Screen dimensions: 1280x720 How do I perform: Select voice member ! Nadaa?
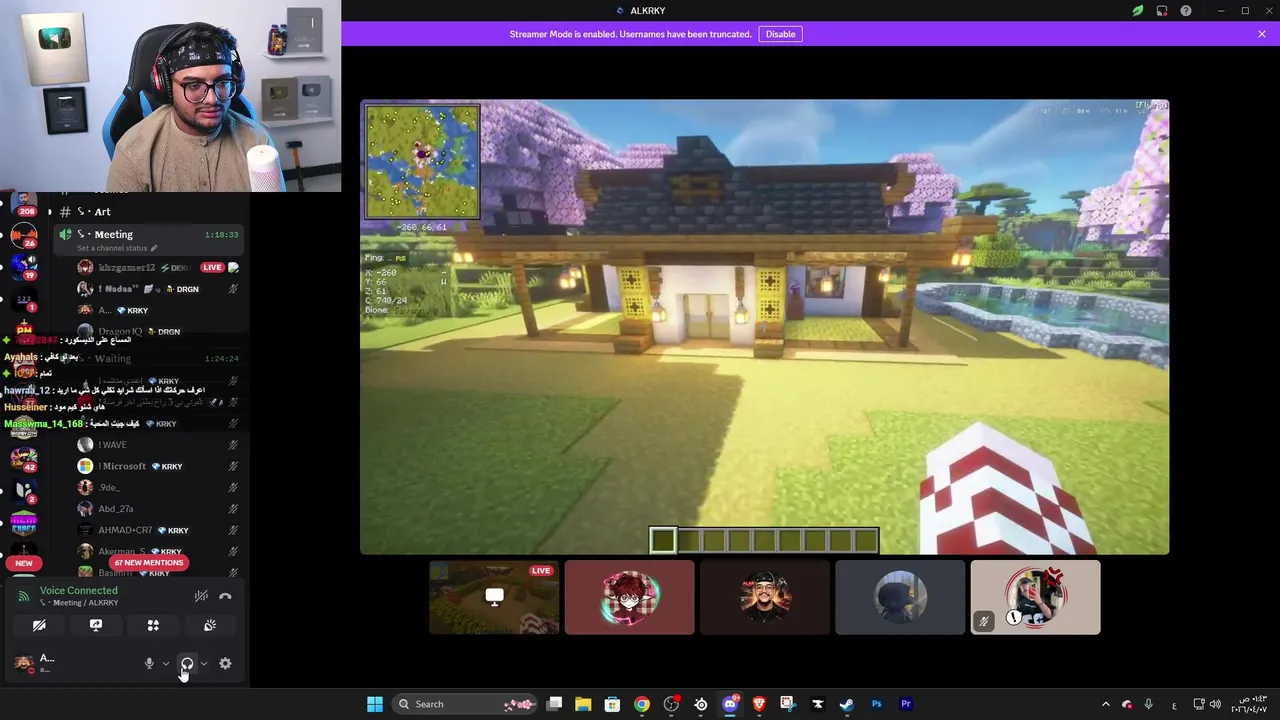[157, 289]
